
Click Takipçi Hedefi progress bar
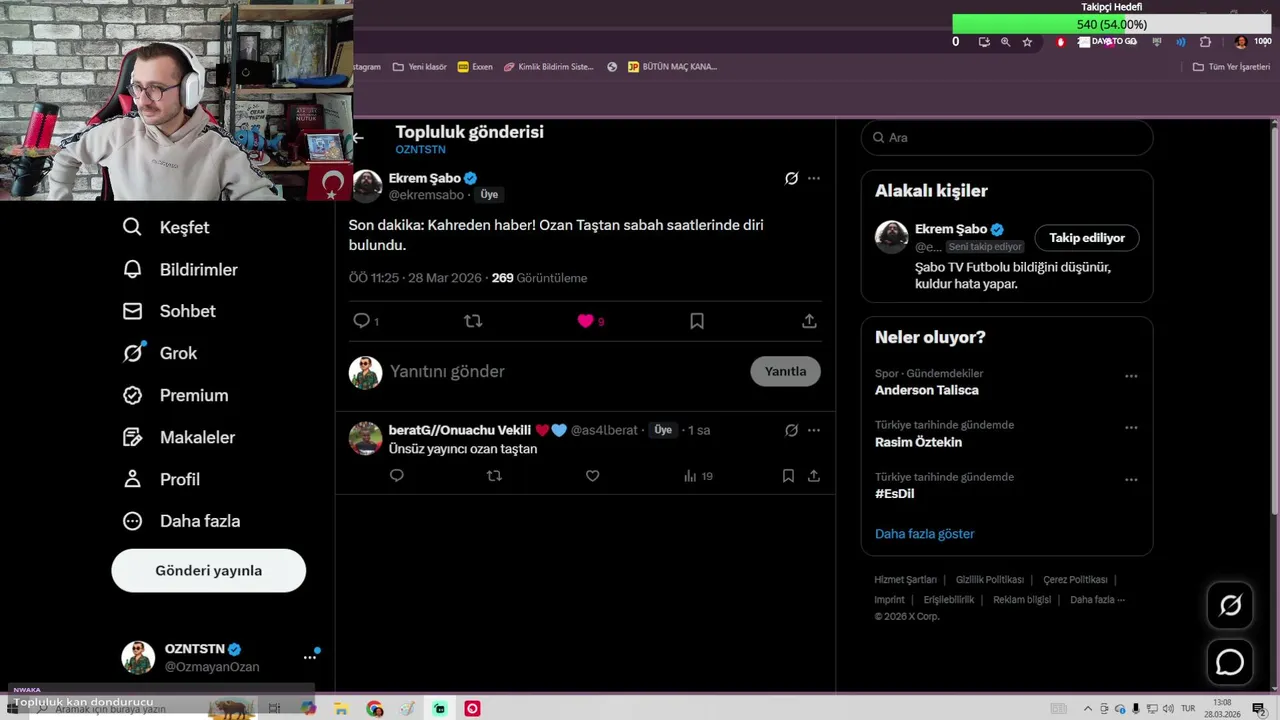pos(1111,24)
